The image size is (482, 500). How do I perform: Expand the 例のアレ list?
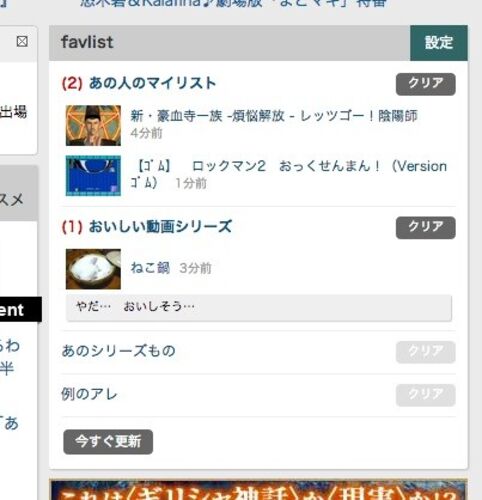coord(90,394)
